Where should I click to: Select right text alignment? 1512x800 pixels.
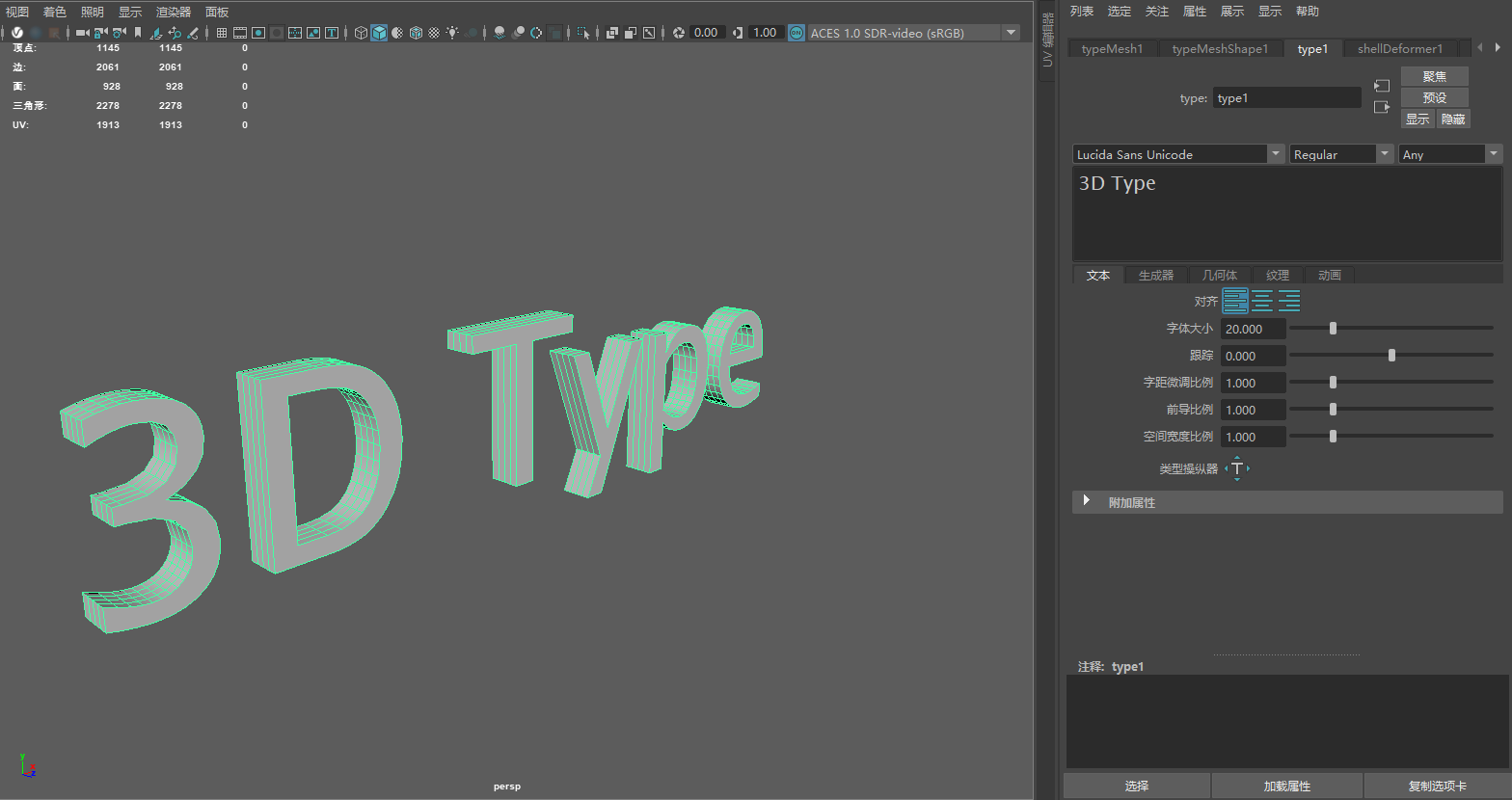tap(1289, 302)
